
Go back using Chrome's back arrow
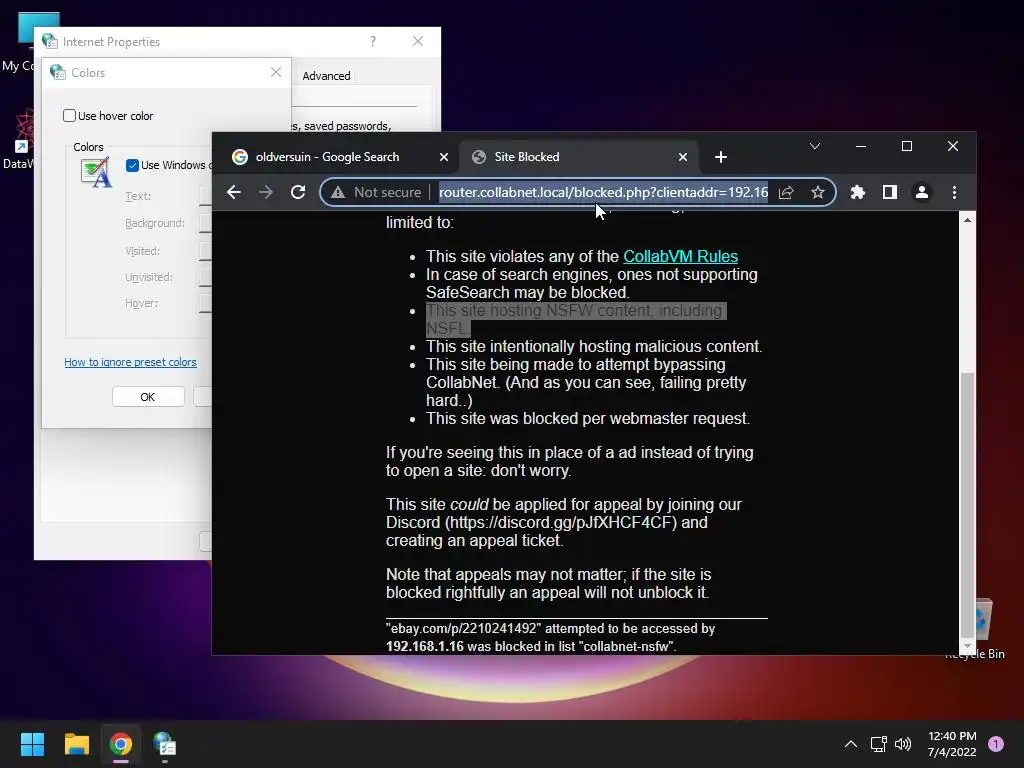(234, 192)
